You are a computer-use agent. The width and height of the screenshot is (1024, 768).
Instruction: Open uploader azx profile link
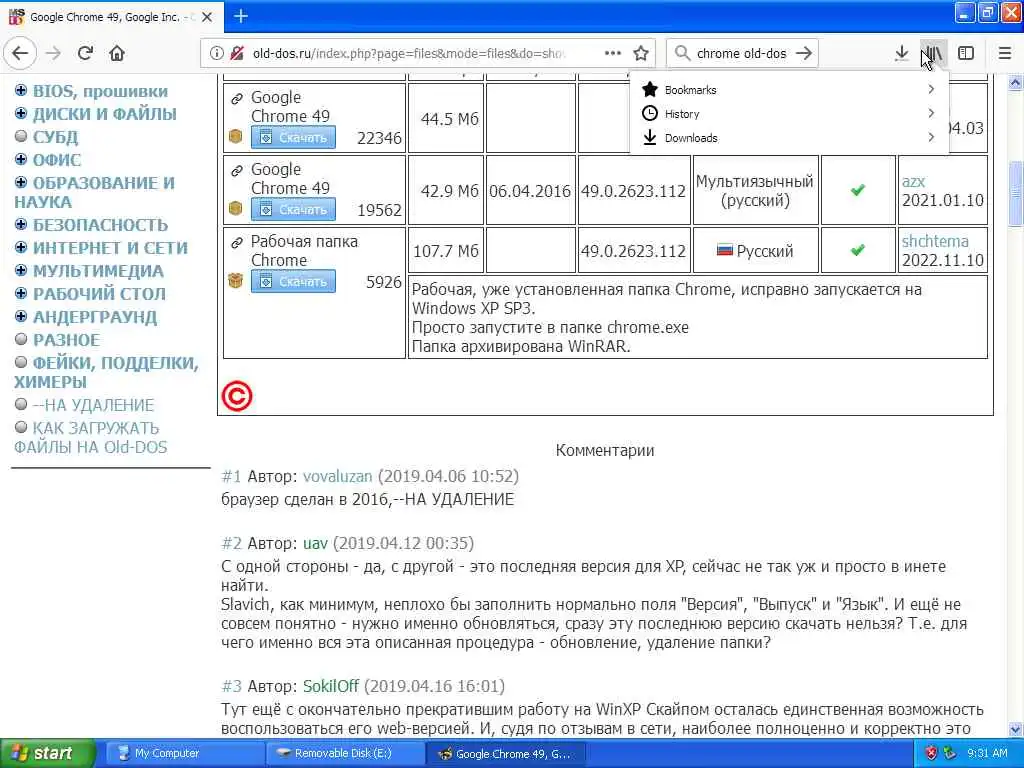[913, 182]
